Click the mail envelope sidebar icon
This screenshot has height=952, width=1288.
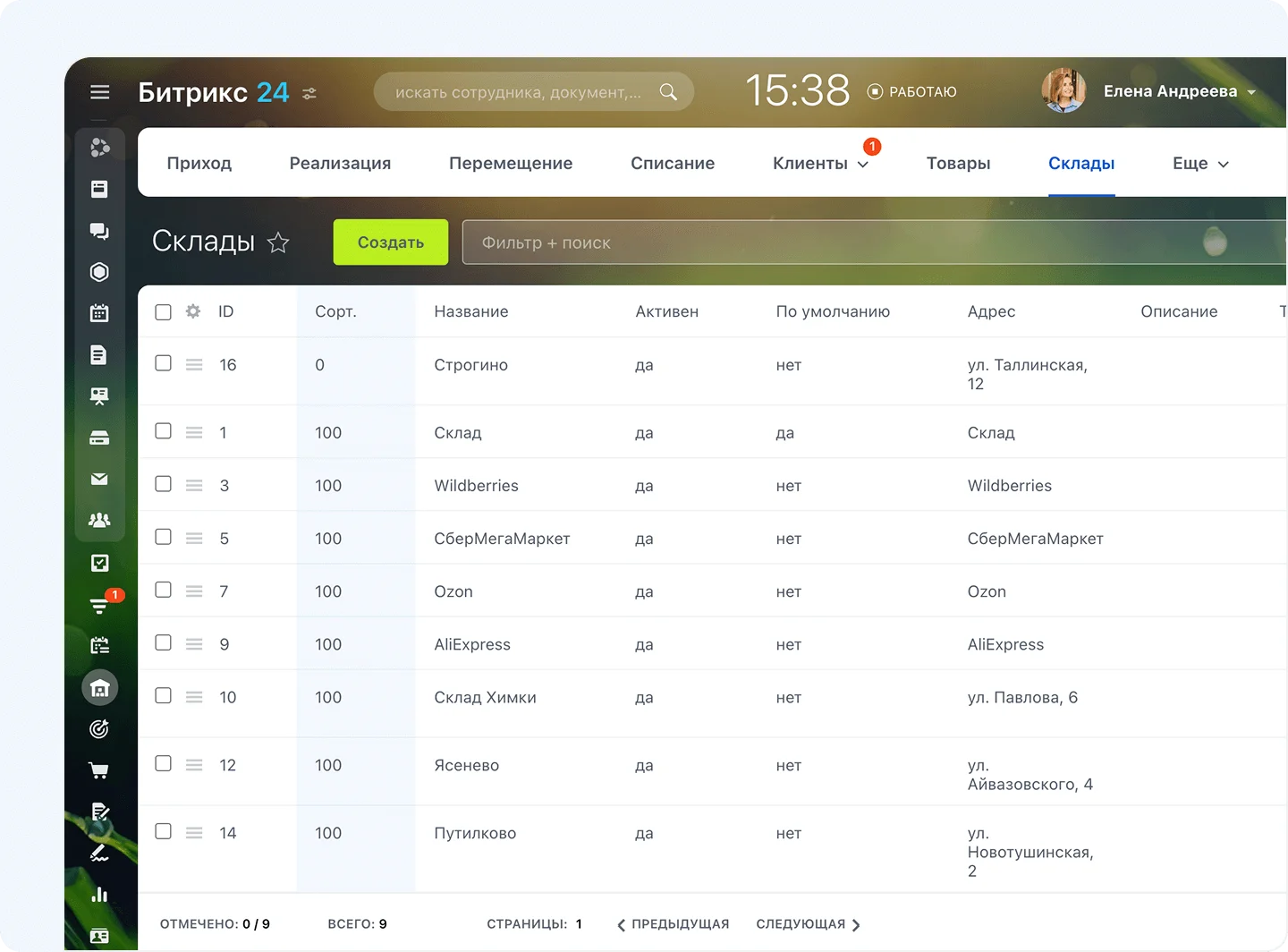coord(99,480)
